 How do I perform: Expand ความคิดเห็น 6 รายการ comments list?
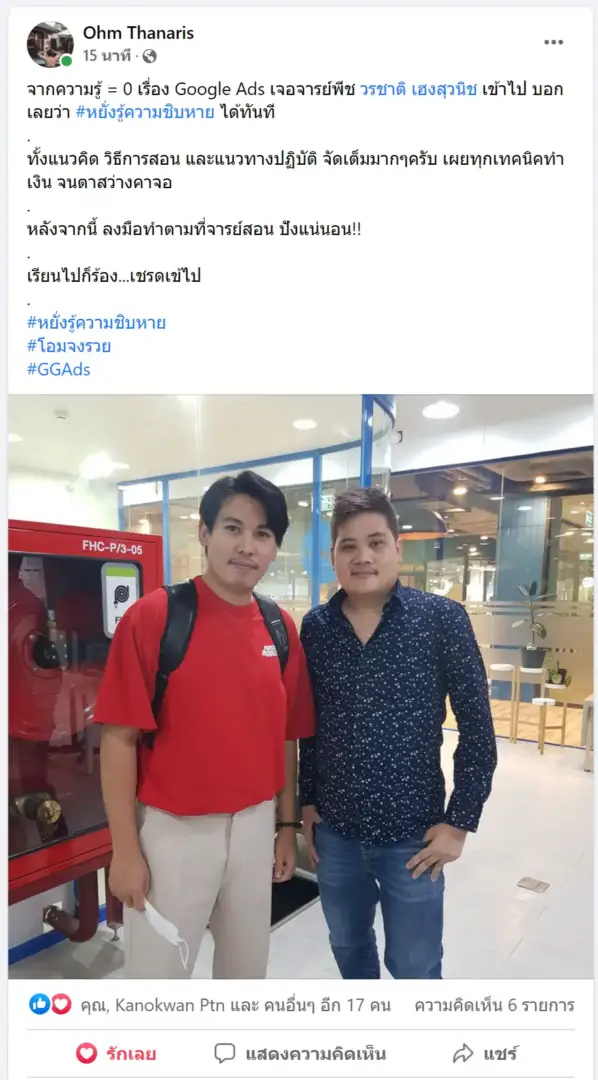[x=494, y=1005]
